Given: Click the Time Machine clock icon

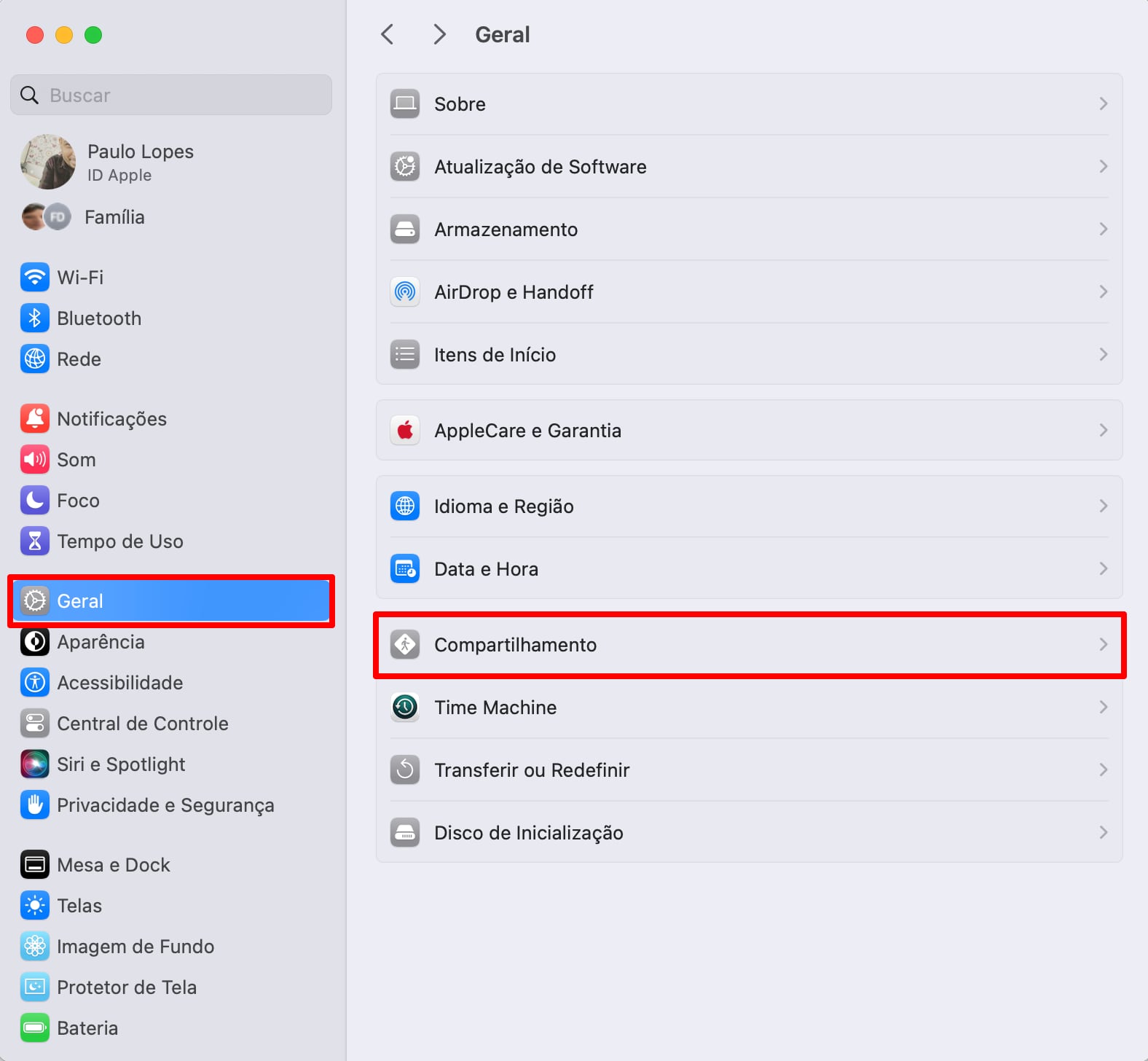Looking at the screenshot, I should (x=405, y=708).
